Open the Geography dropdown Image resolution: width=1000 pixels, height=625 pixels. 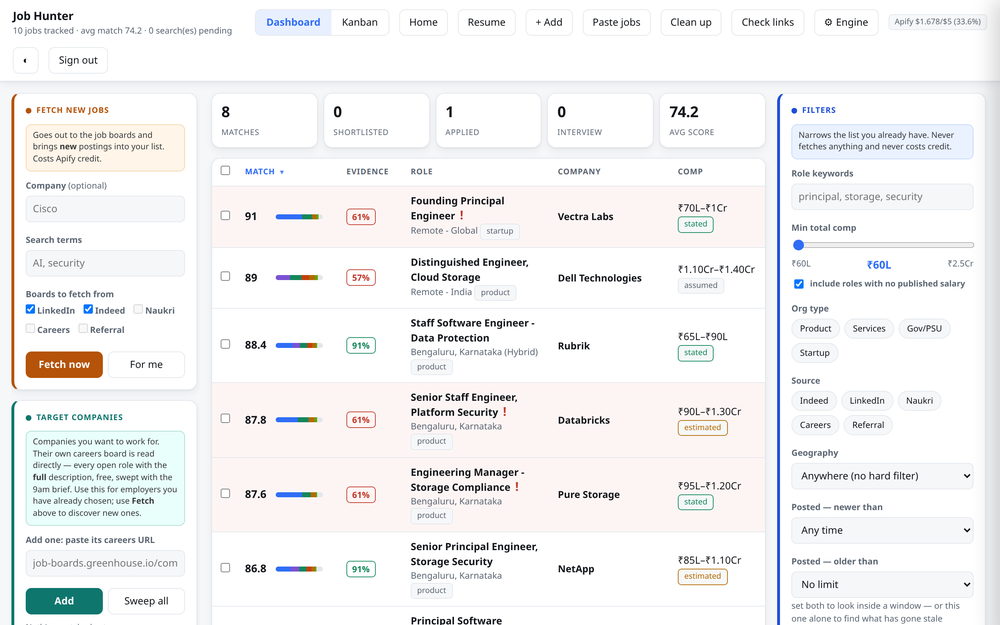tap(882, 476)
